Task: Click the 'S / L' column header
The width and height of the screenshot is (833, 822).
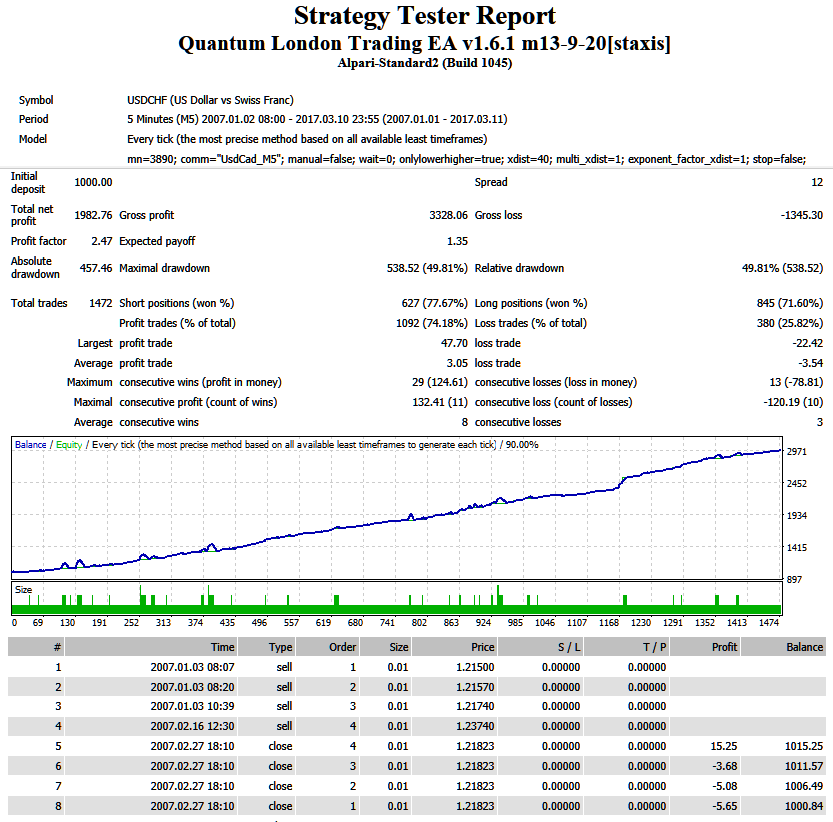Action: [540, 647]
